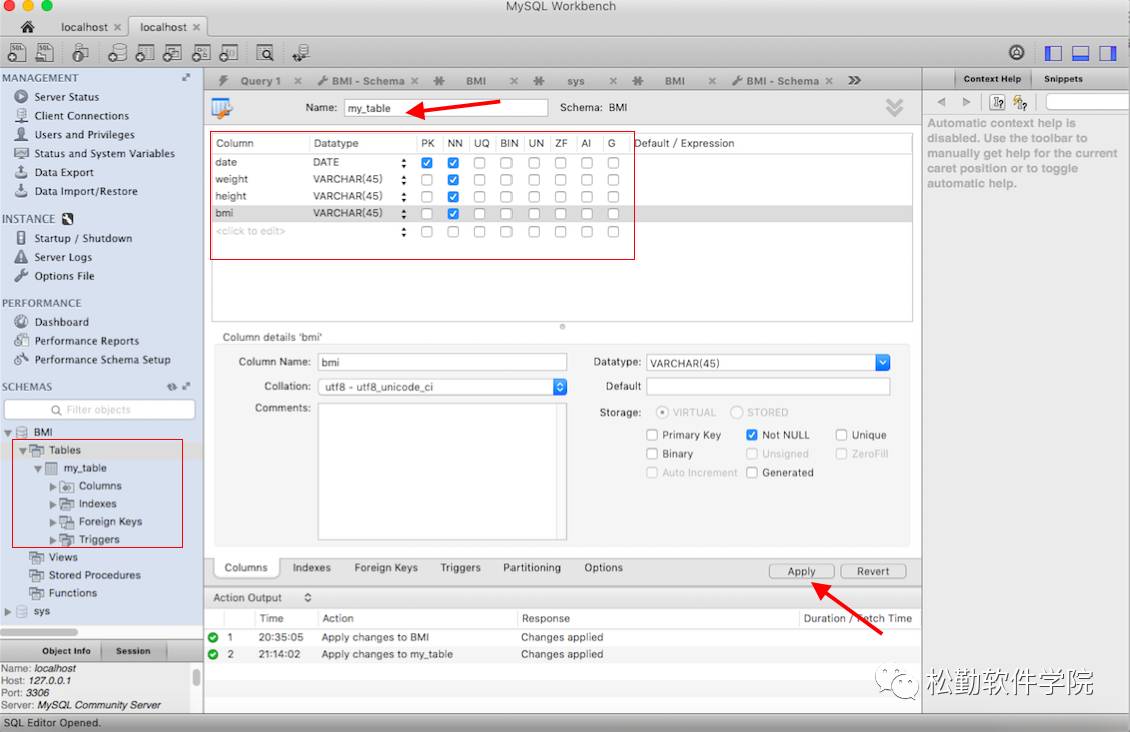Create new table icon in toolbar

coord(145,53)
